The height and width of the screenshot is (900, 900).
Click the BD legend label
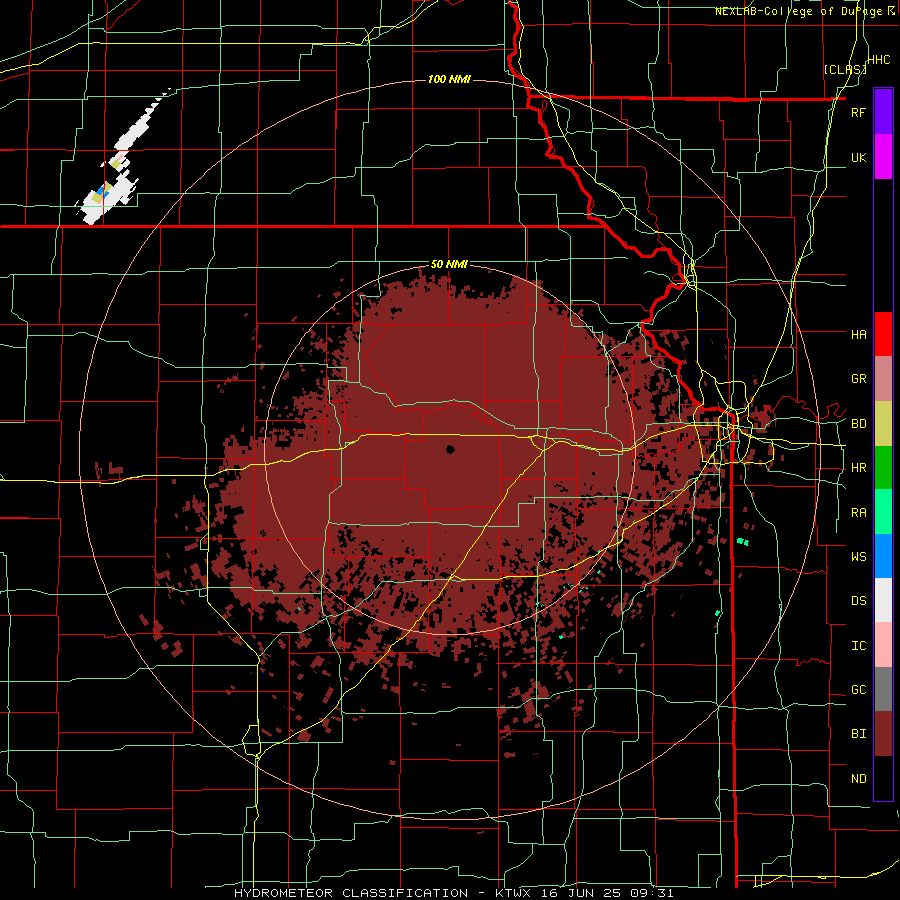(859, 424)
